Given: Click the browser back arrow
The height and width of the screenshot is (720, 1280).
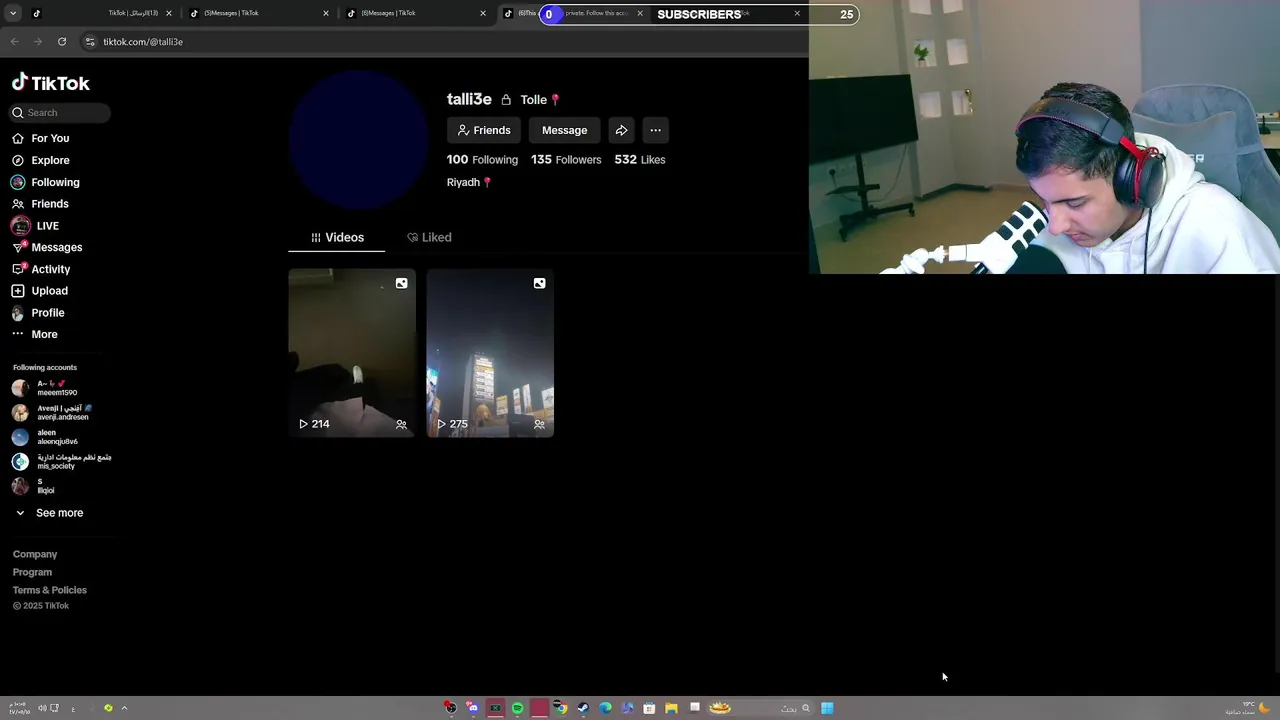Looking at the screenshot, I should coord(14,42).
